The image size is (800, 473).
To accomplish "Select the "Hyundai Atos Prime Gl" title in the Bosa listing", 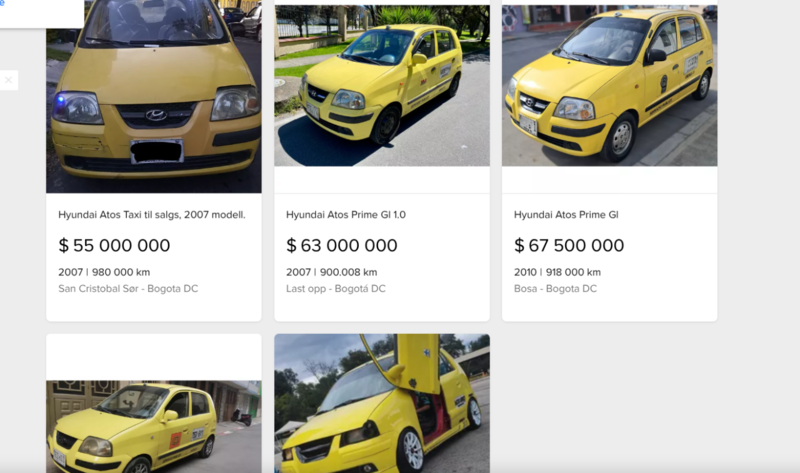I will (566, 215).
